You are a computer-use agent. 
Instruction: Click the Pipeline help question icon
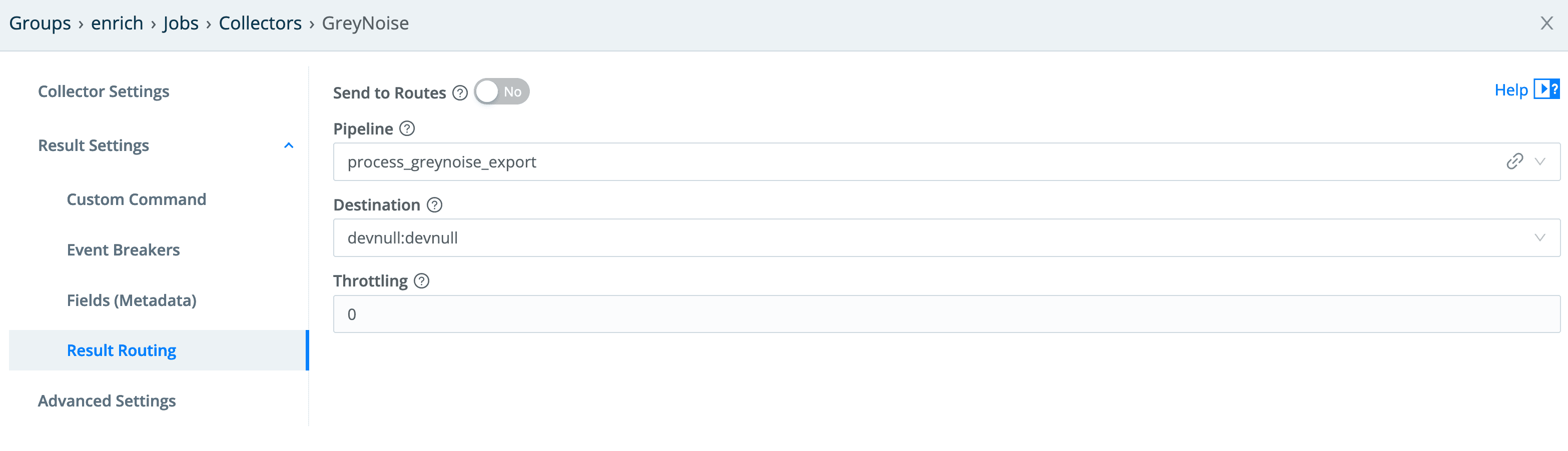(x=407, y=128)
